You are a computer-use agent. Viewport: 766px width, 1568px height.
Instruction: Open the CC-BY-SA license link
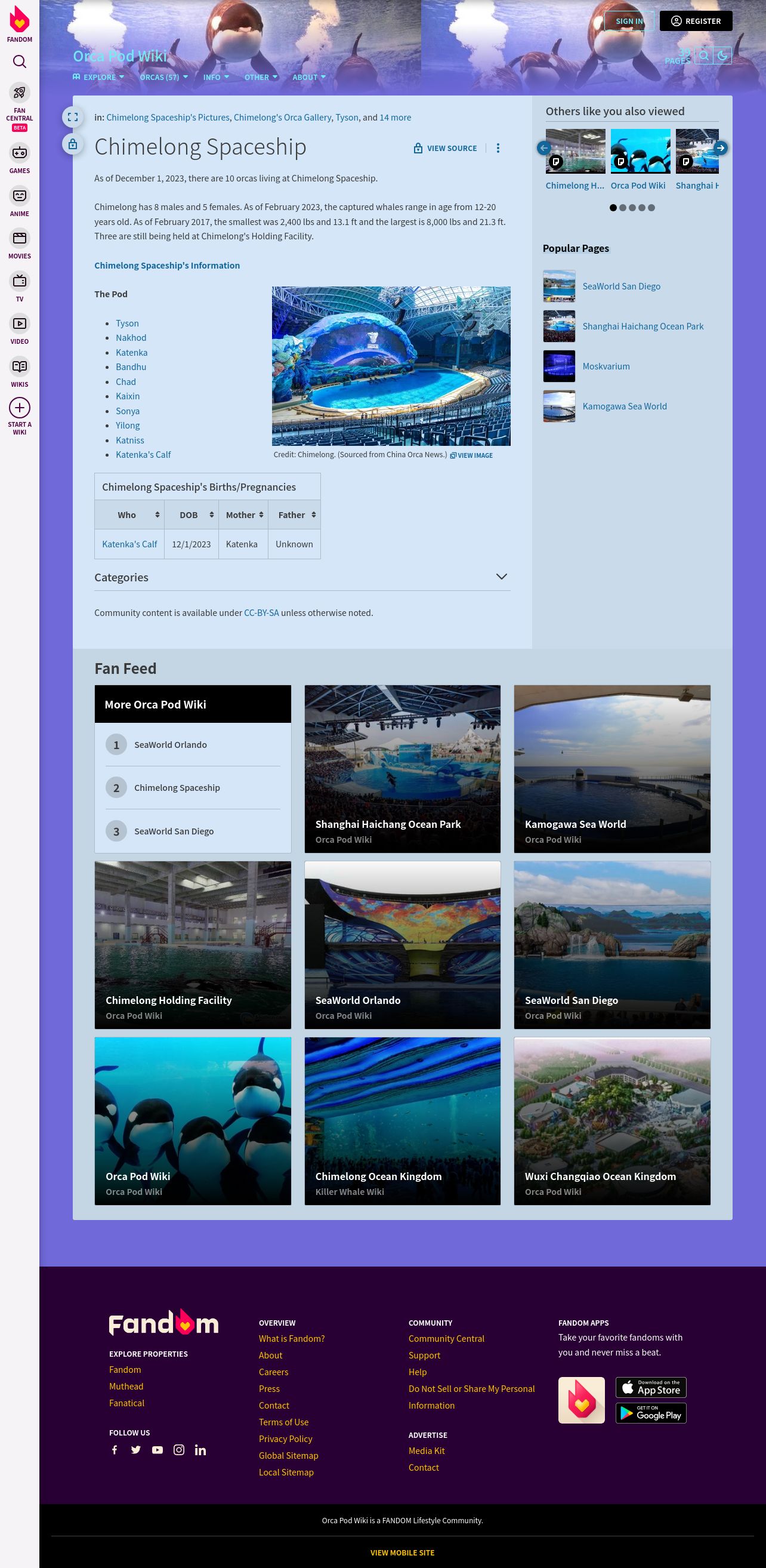pyautogui.click(x=261, y=613)
